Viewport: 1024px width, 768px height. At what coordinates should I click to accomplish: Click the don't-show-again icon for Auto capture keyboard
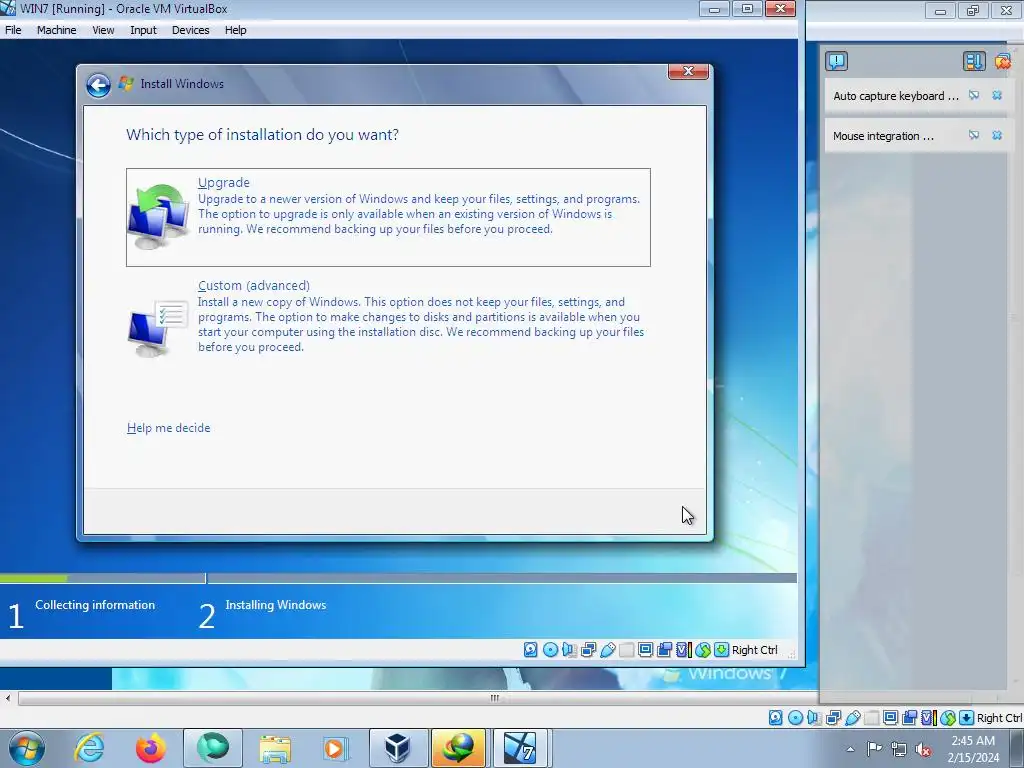(974, 95)
